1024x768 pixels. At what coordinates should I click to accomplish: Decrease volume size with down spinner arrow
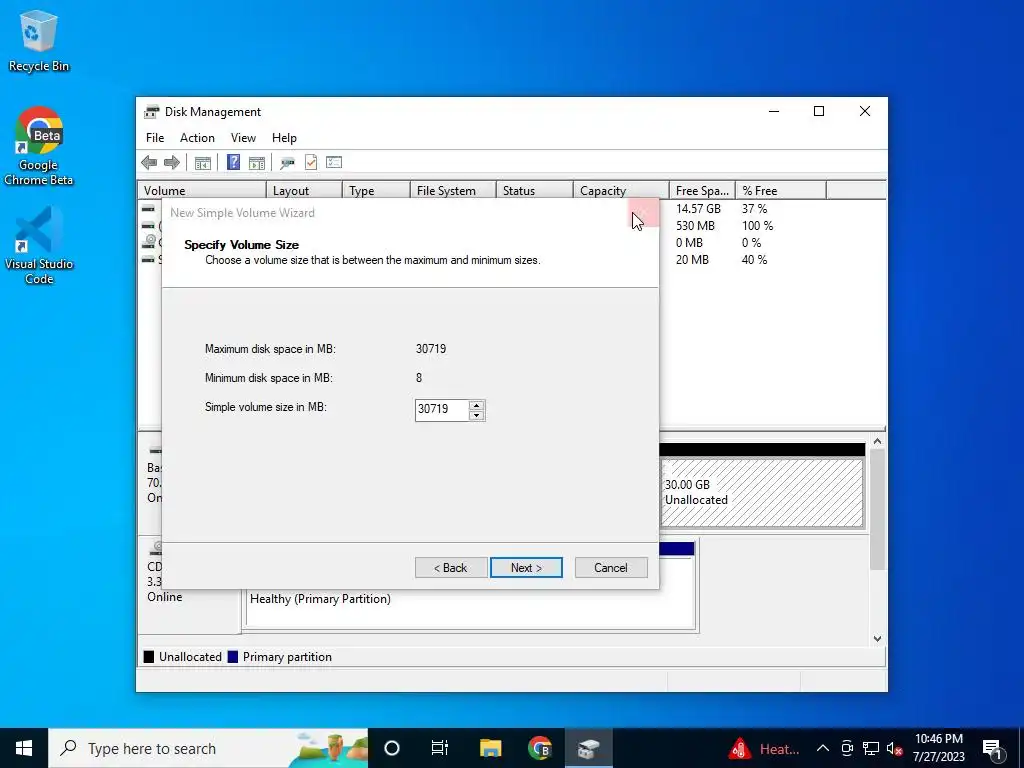click(476, 415)
